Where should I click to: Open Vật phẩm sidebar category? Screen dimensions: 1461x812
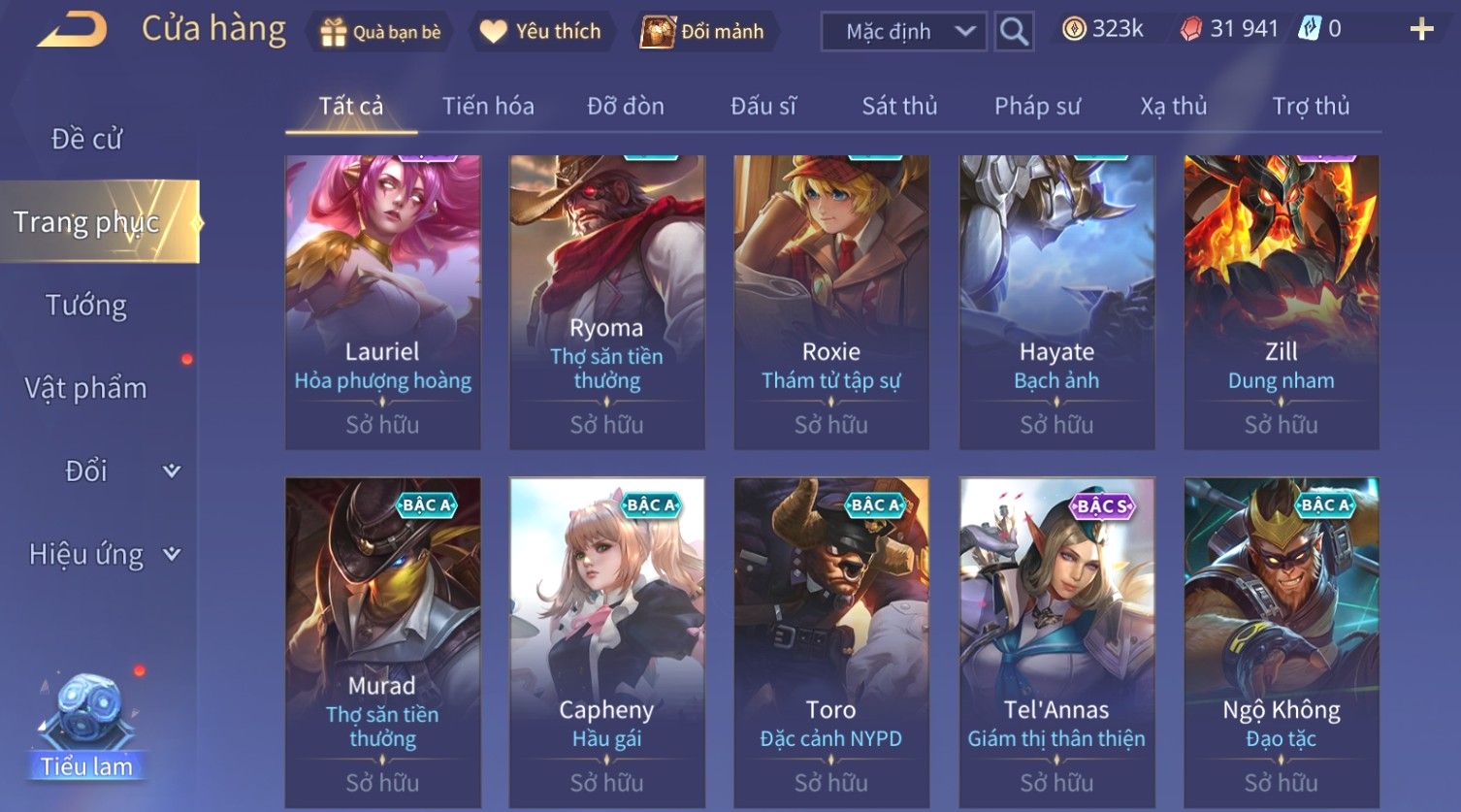point(86,388)
